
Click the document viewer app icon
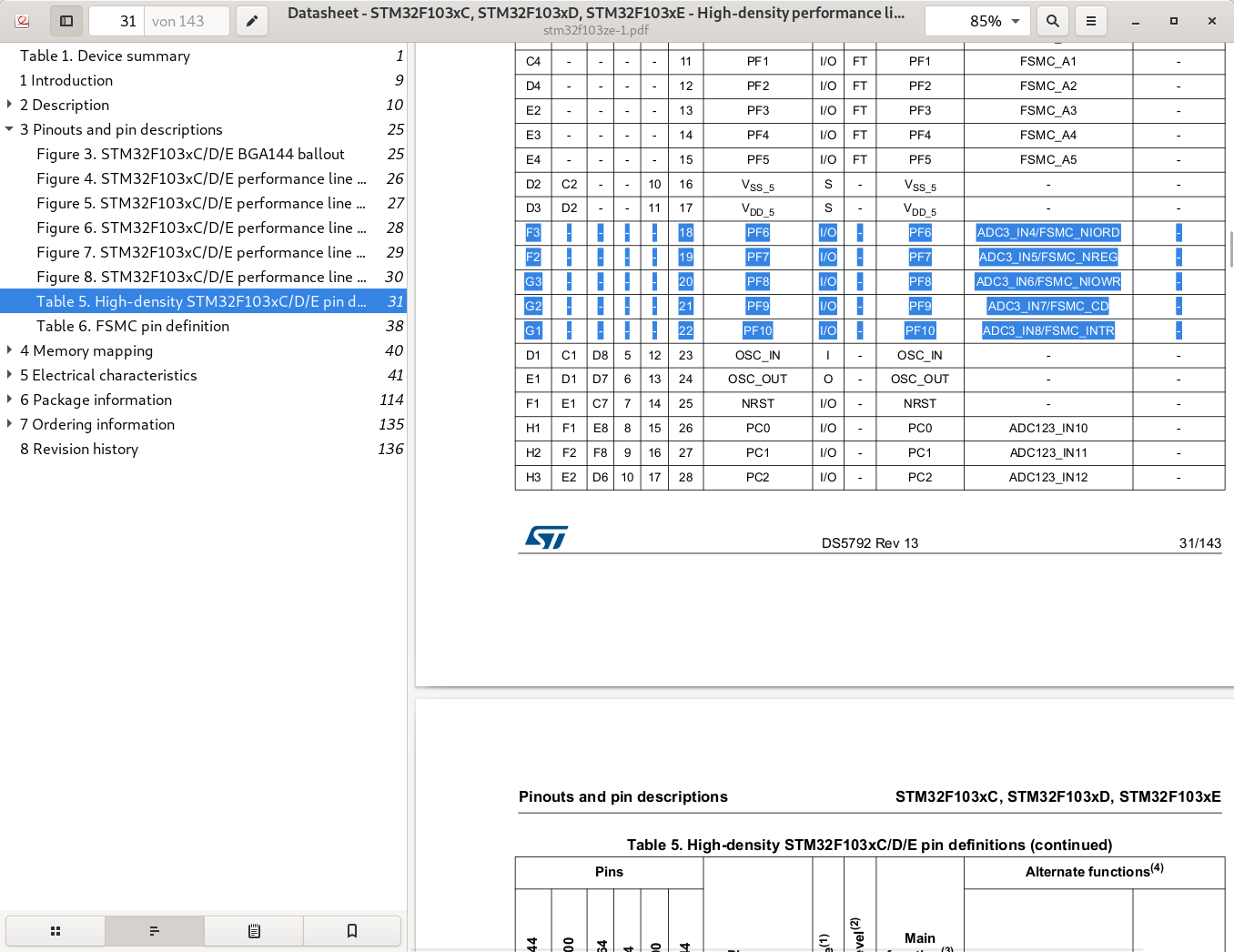[x=23, y=21]
